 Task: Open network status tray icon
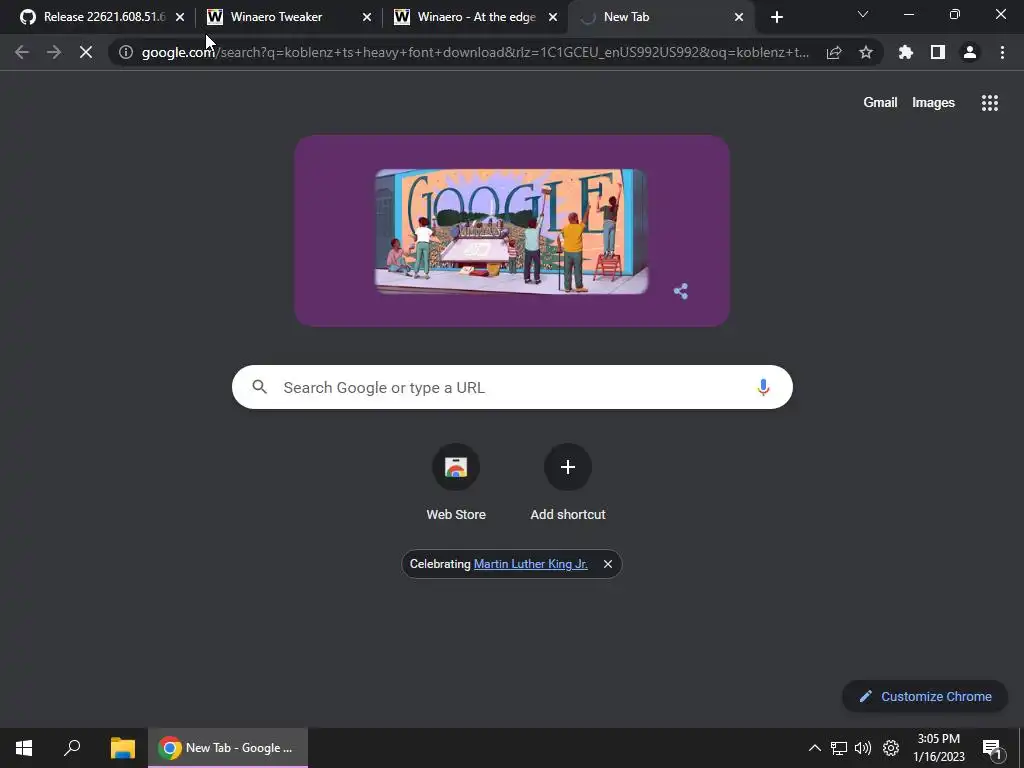pos(839,748)
